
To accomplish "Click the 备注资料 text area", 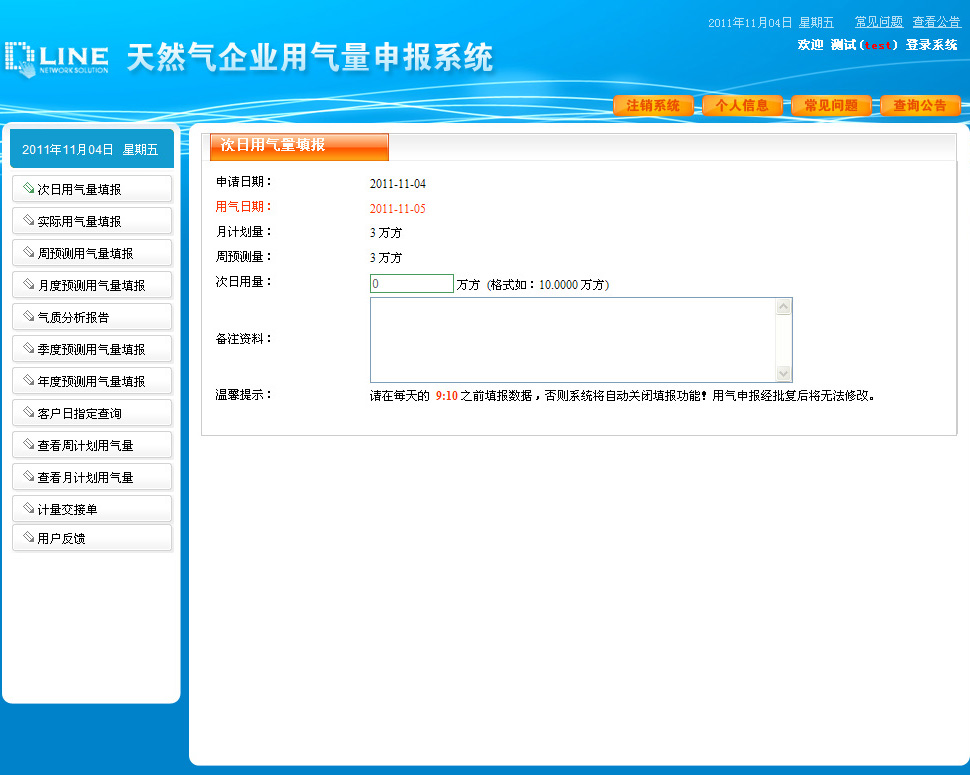I will click(x=572, y=340).
